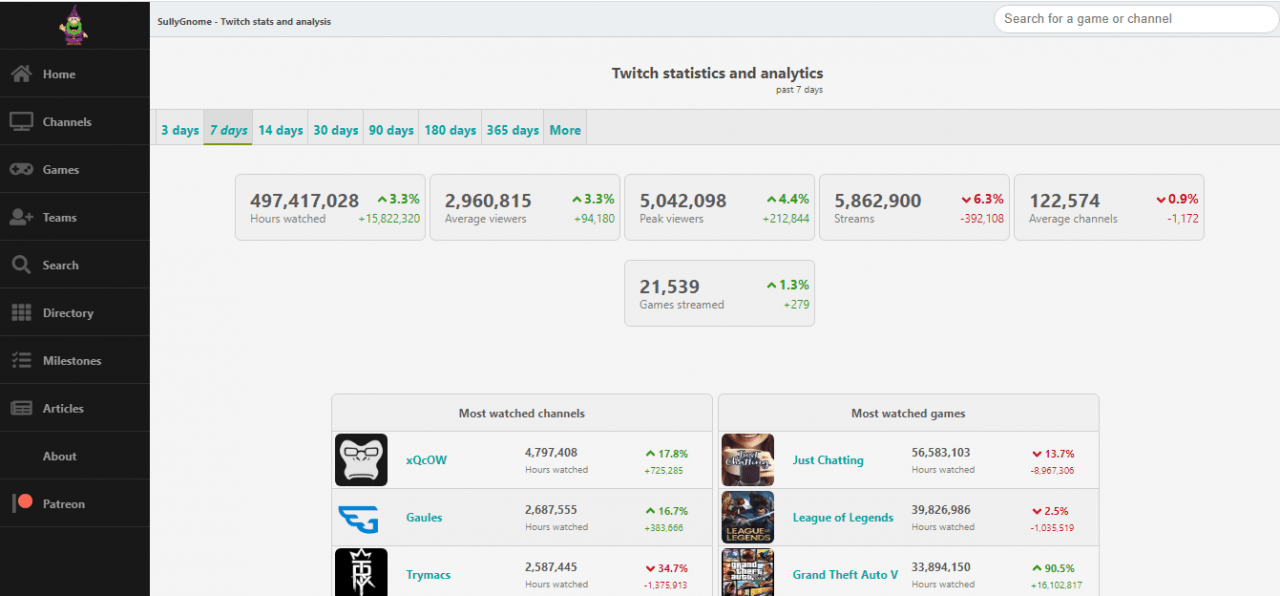
Task: Click the Channels monitor icon
Action: [x=21, y=122]
